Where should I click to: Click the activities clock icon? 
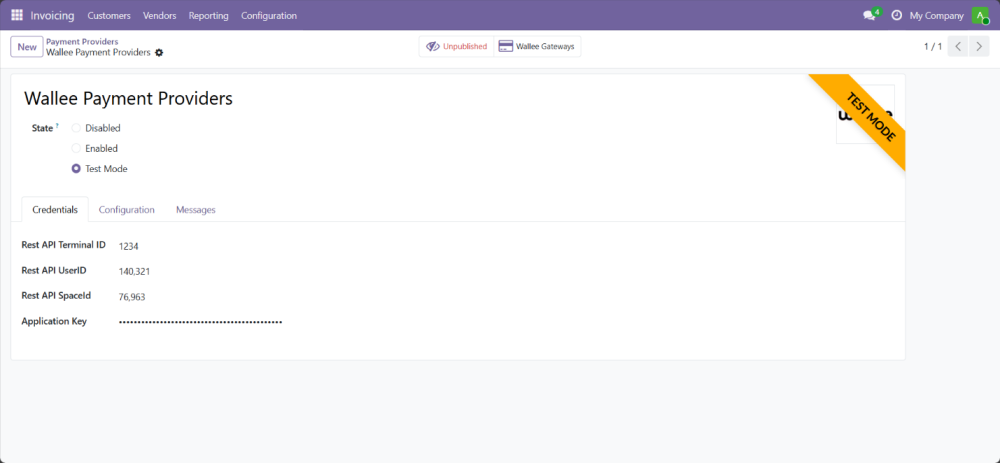[896, 15]
